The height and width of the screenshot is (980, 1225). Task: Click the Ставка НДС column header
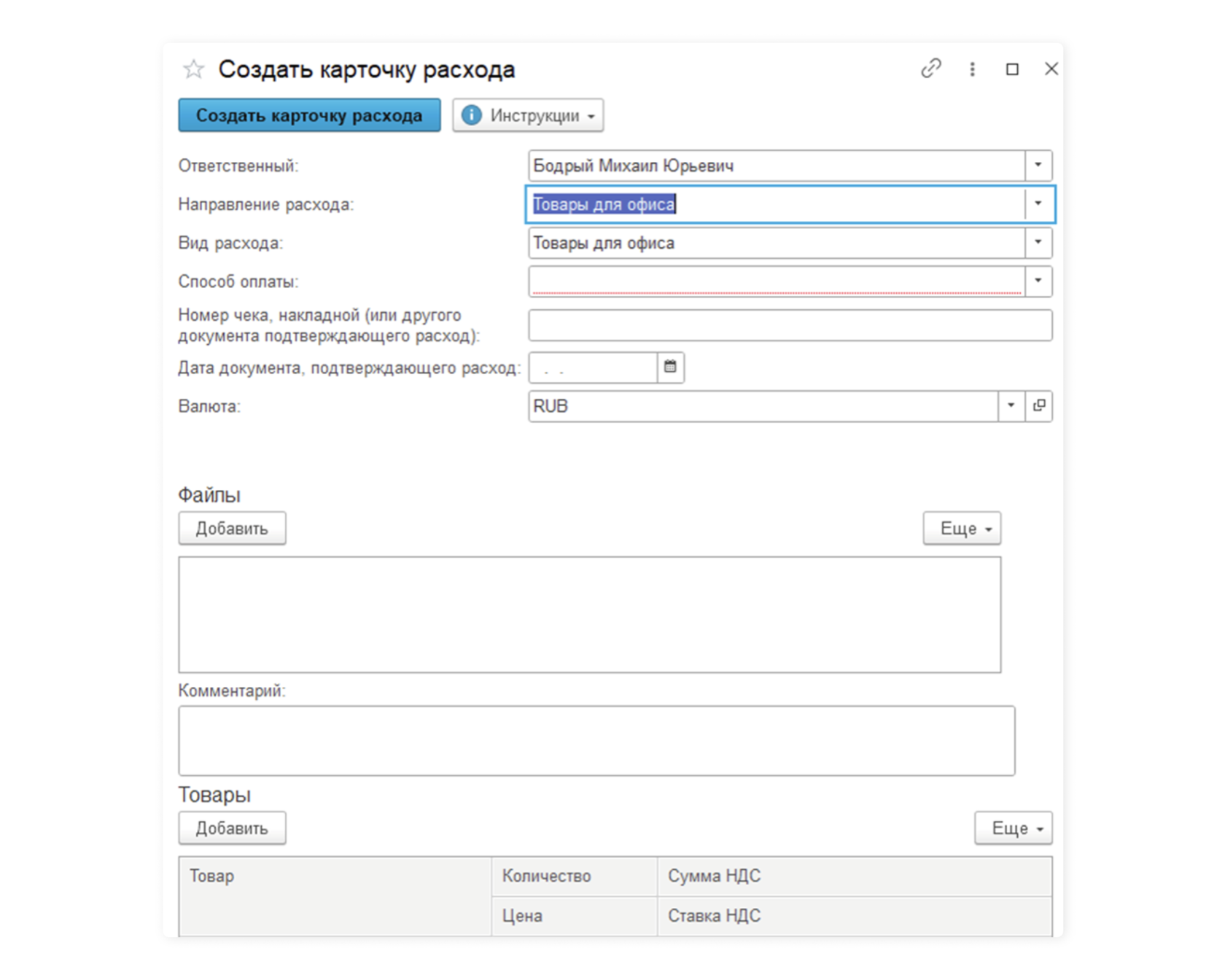[x=855, y=916]
